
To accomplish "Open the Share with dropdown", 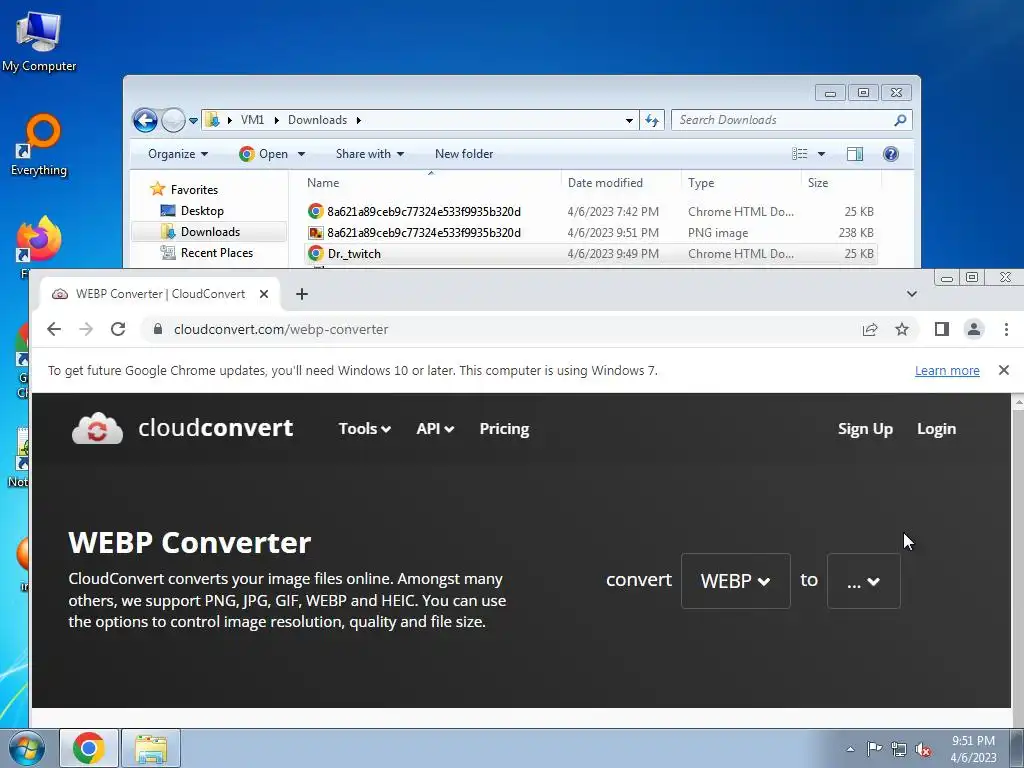I will click(x=370, y=154).
